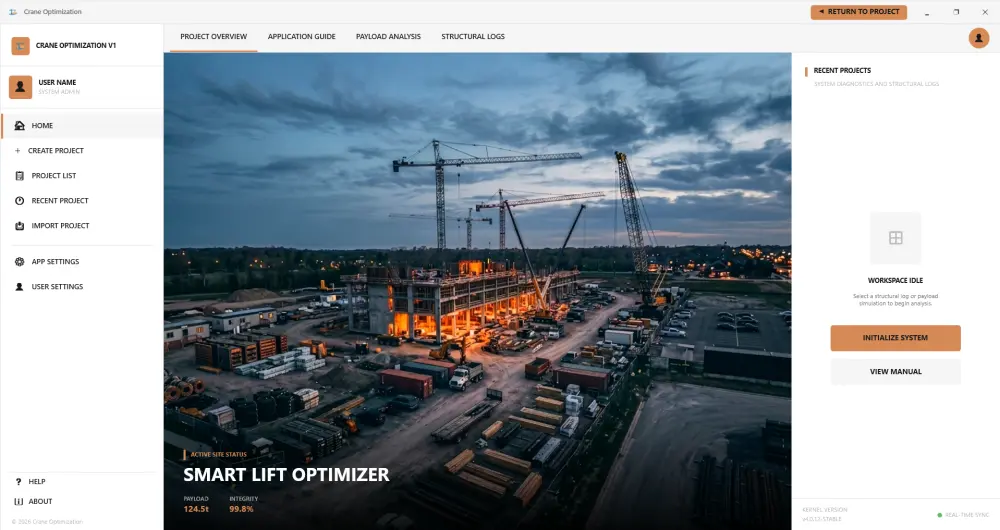This screenshot has width=1000, height=530.
Task: Click the User Name label
Action: coord(57,82)
